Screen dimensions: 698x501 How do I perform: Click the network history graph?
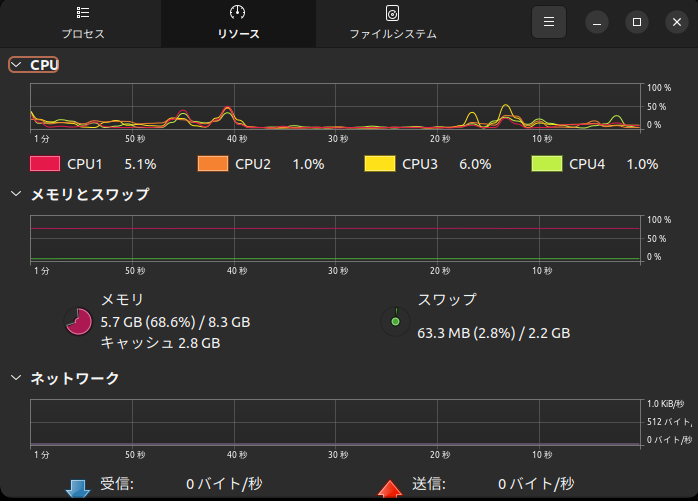point(335,423)
